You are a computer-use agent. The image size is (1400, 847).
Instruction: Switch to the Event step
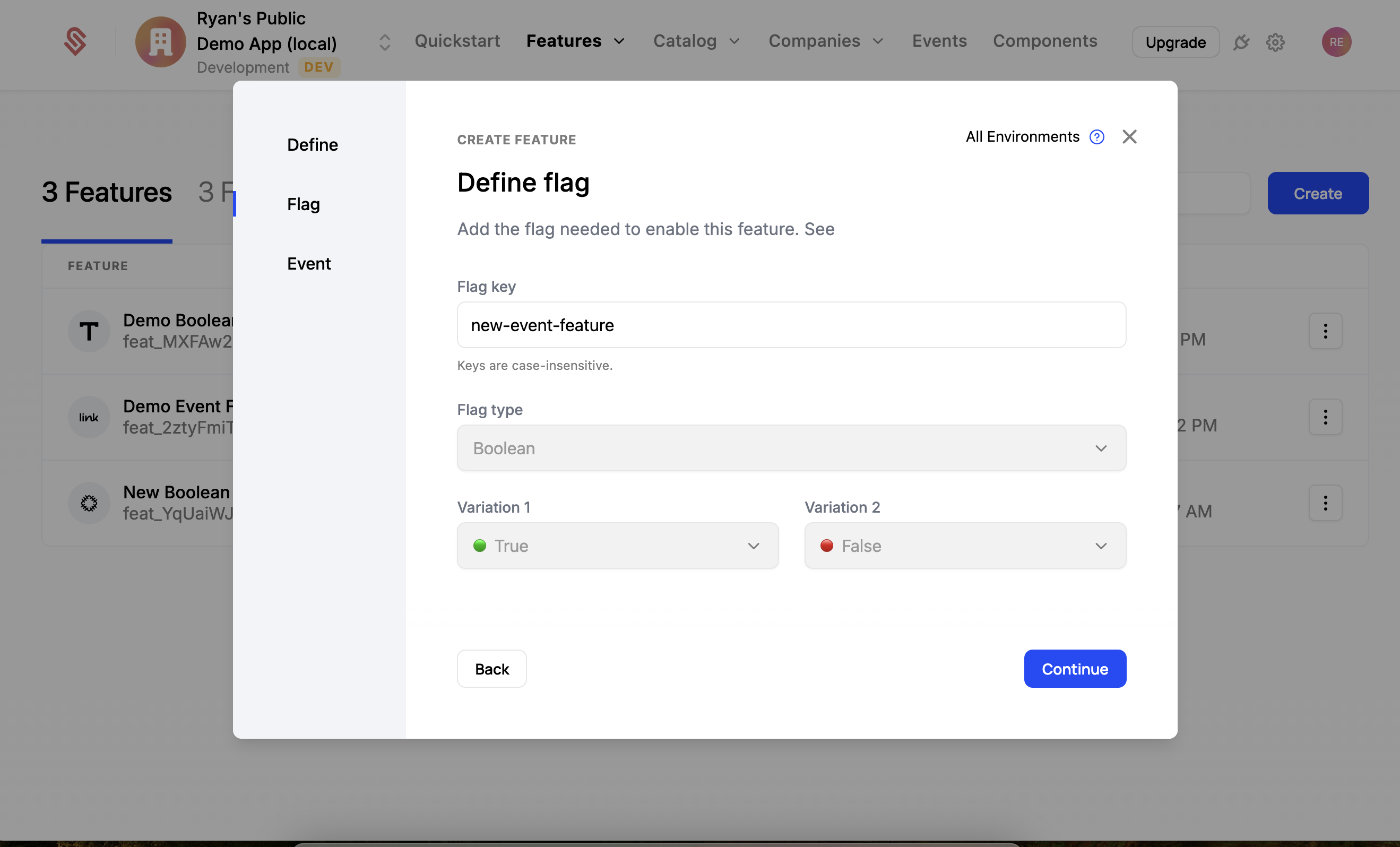pyautogui.click(x=309, y=263)
